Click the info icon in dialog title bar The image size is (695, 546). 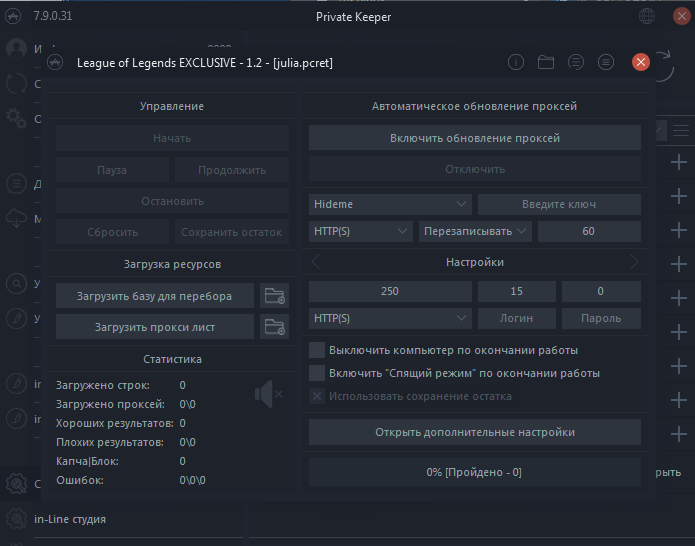click(x=516, y=62)
